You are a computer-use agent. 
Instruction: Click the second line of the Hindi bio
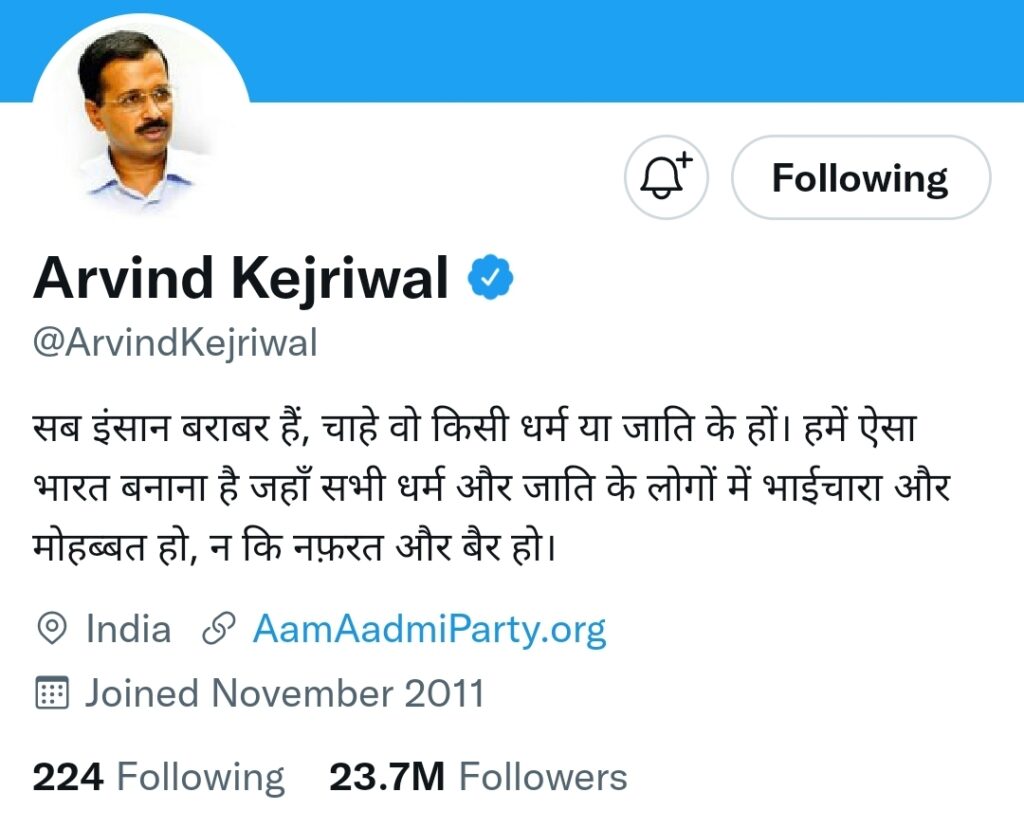pyautogui.click(x=490, y=491)
